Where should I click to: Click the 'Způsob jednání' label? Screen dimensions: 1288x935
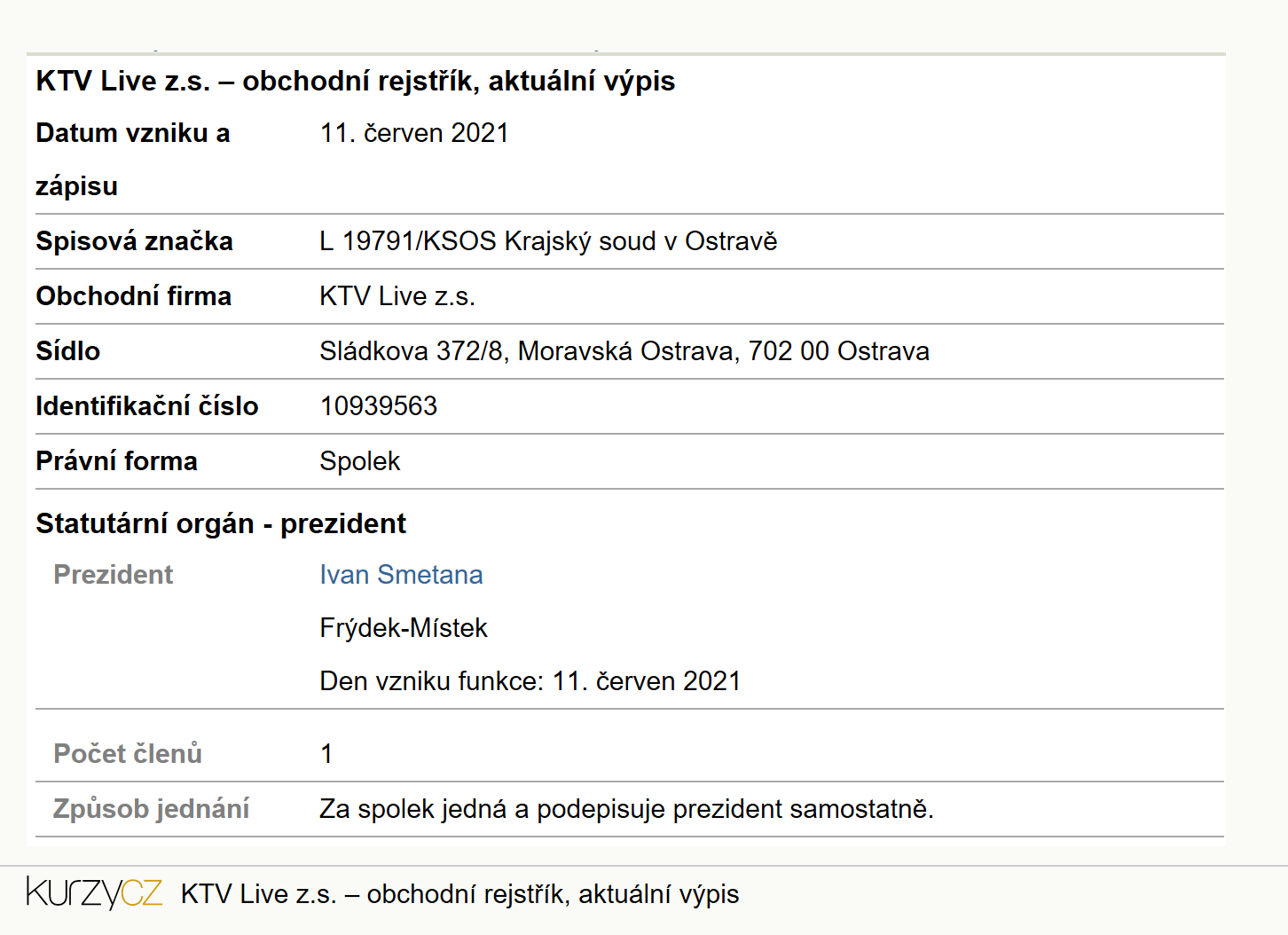pos(151,809)
